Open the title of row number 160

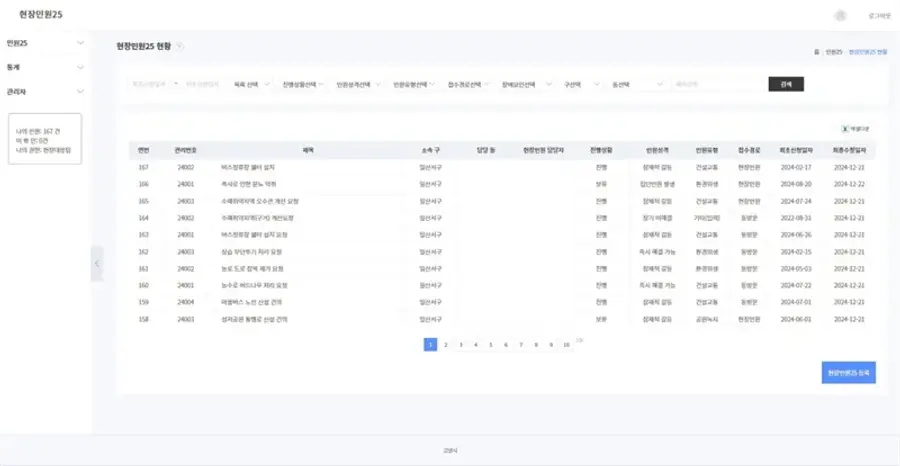254,285
